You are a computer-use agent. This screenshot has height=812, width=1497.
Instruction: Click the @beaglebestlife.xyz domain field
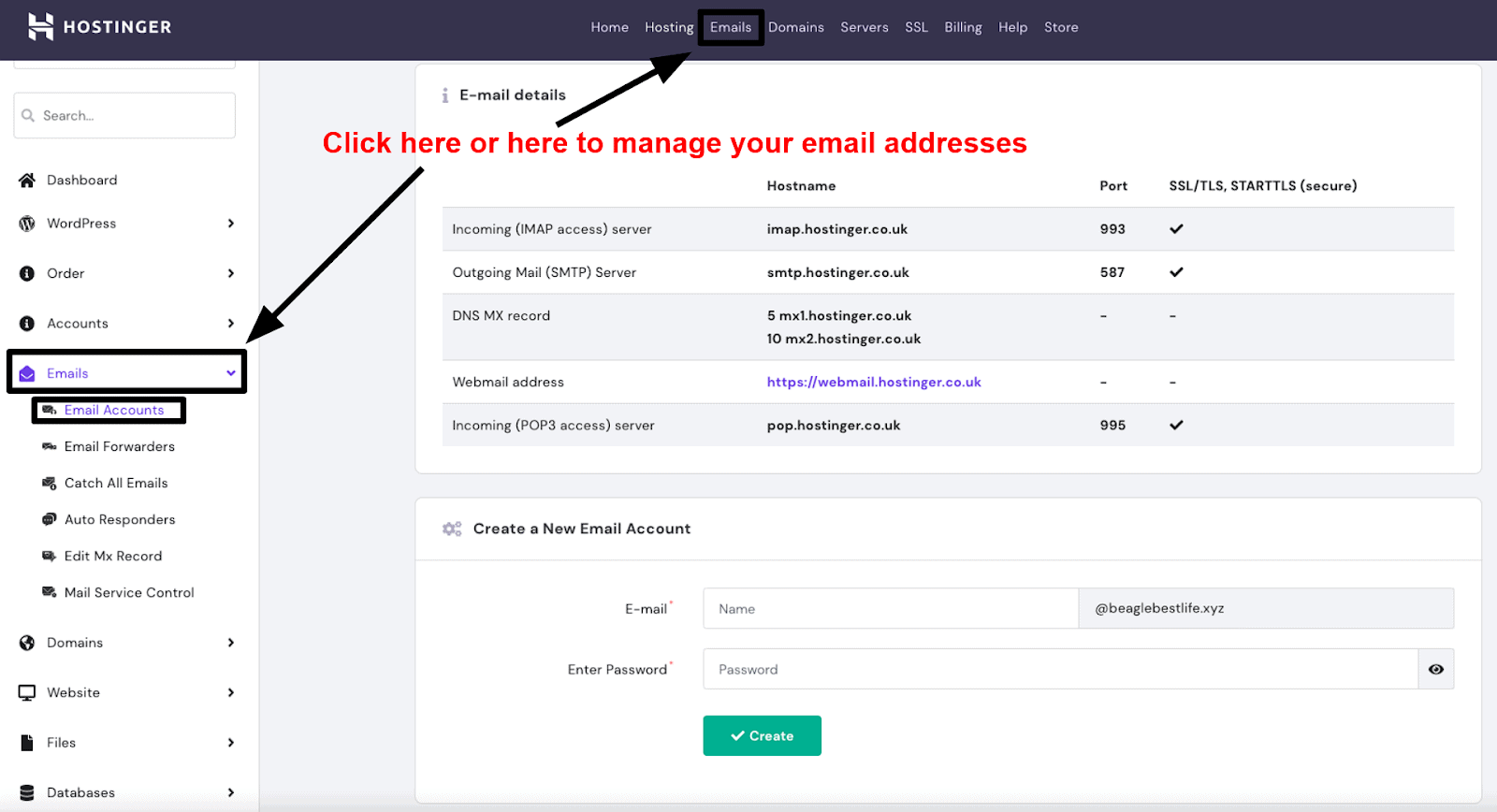point(1266,608)
